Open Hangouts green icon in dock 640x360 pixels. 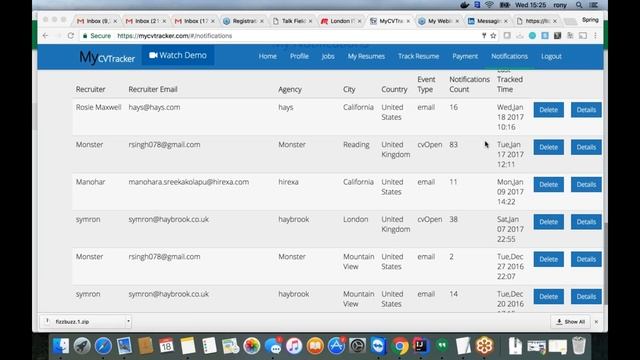click(442, 346)
